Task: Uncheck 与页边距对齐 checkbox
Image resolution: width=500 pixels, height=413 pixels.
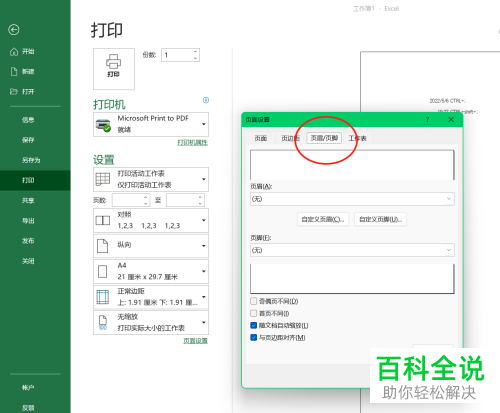Action: pos(254,338)
